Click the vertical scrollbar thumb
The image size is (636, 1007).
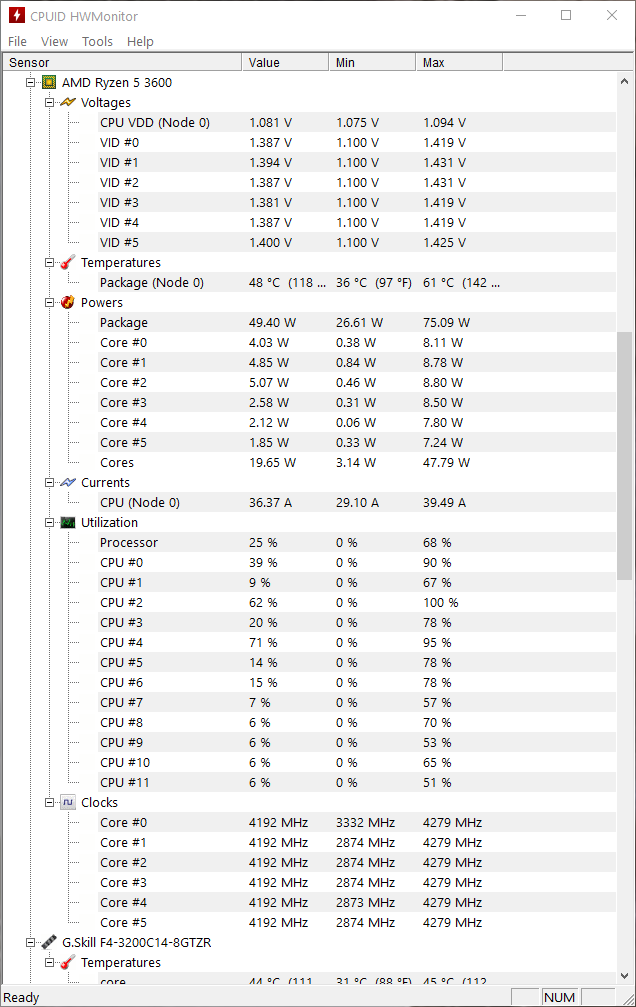624,456
